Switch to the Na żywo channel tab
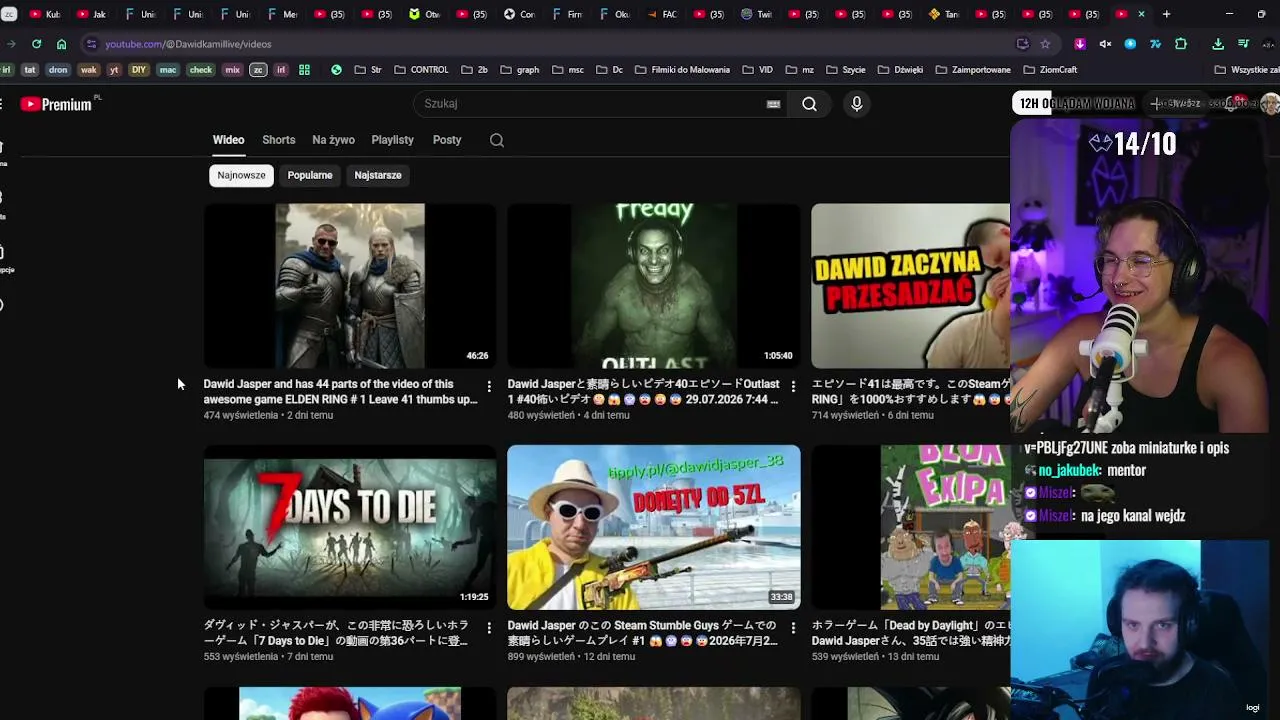1280x720 pixels. click(333, 140)
